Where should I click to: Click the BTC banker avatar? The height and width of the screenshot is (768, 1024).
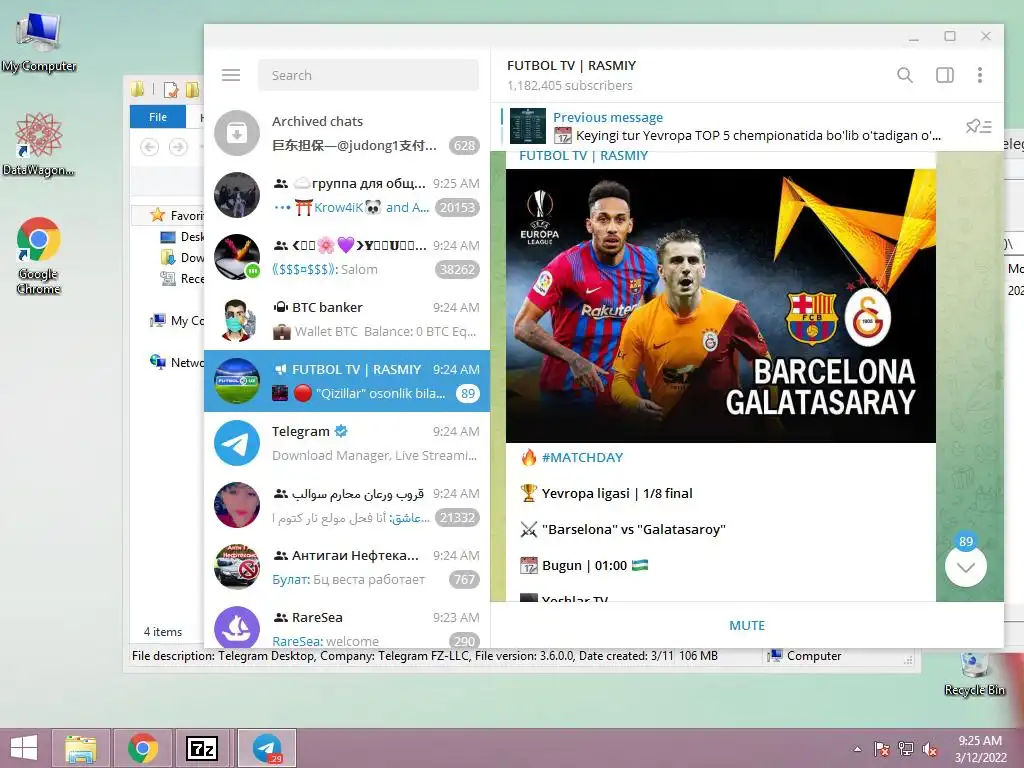(237, 319)
